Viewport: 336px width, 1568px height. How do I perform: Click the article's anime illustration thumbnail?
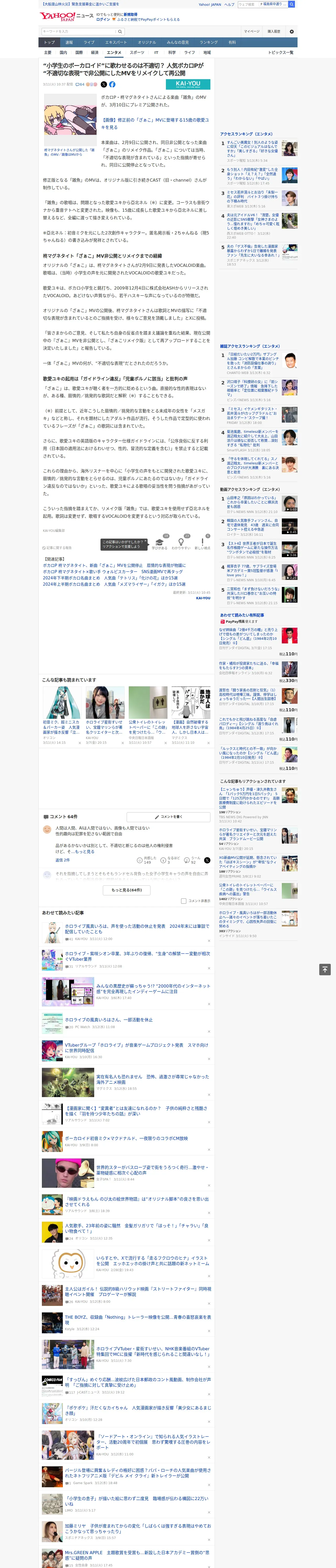pyautogui.click(x=70, y=120)
